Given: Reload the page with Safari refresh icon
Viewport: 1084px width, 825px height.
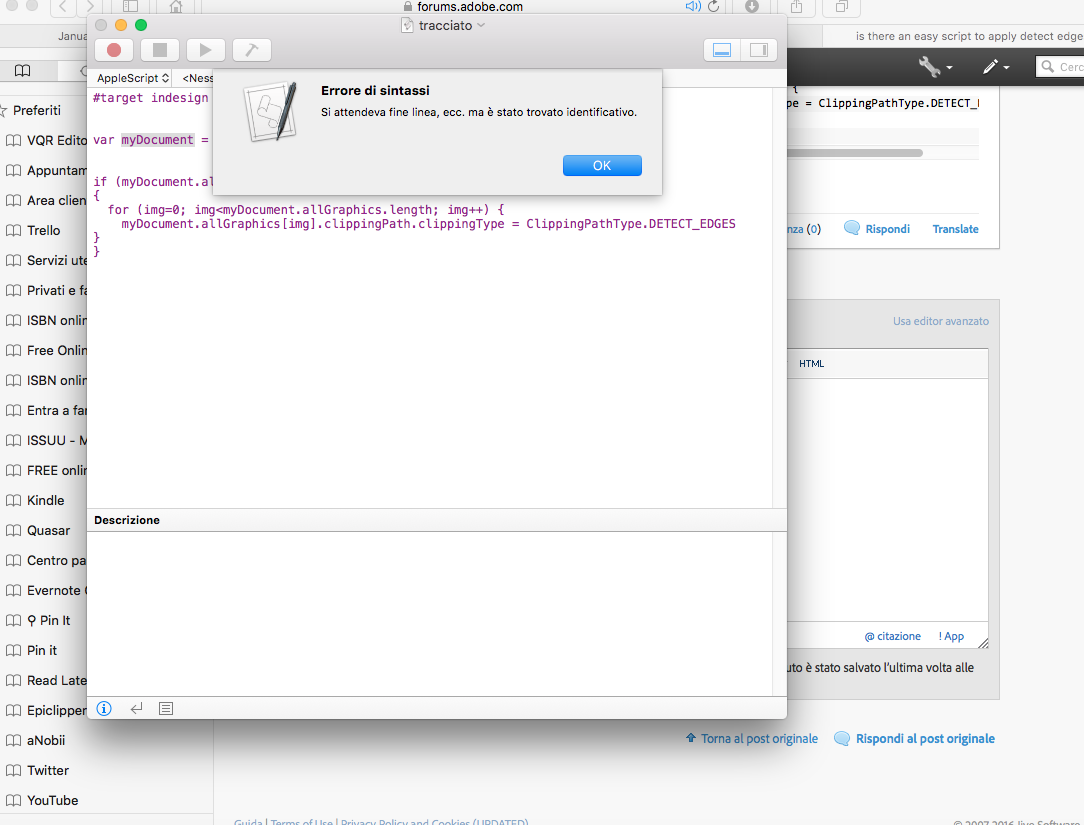Looking at the screenshot, I should [713, 7].
